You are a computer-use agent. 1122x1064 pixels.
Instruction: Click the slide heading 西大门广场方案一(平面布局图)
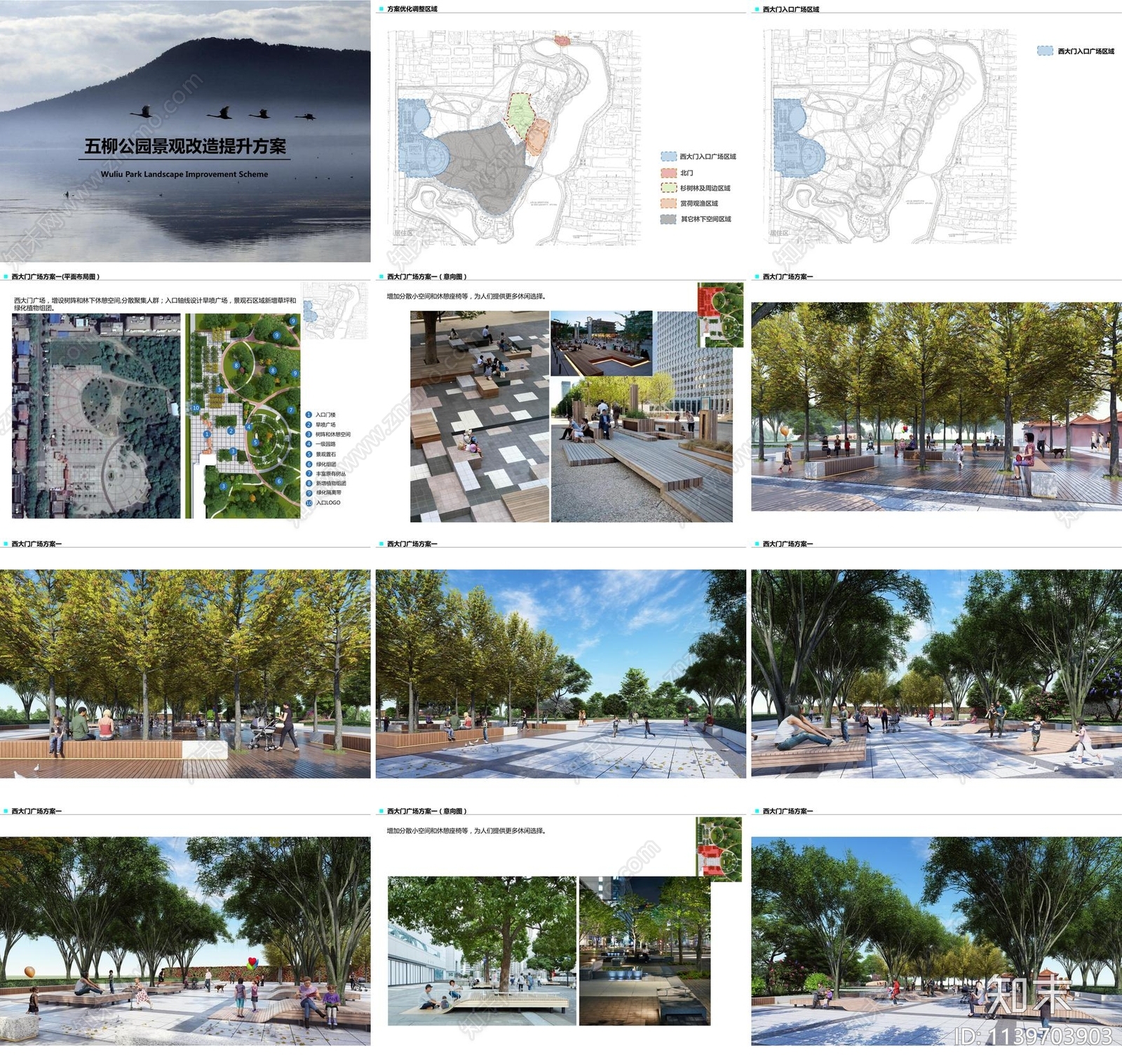55,277
